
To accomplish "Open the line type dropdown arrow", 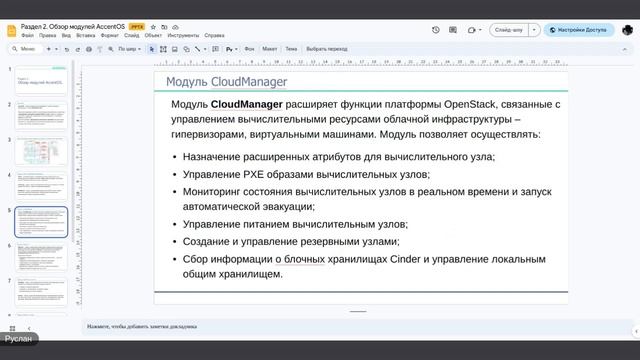I will (x=205, y=49).
